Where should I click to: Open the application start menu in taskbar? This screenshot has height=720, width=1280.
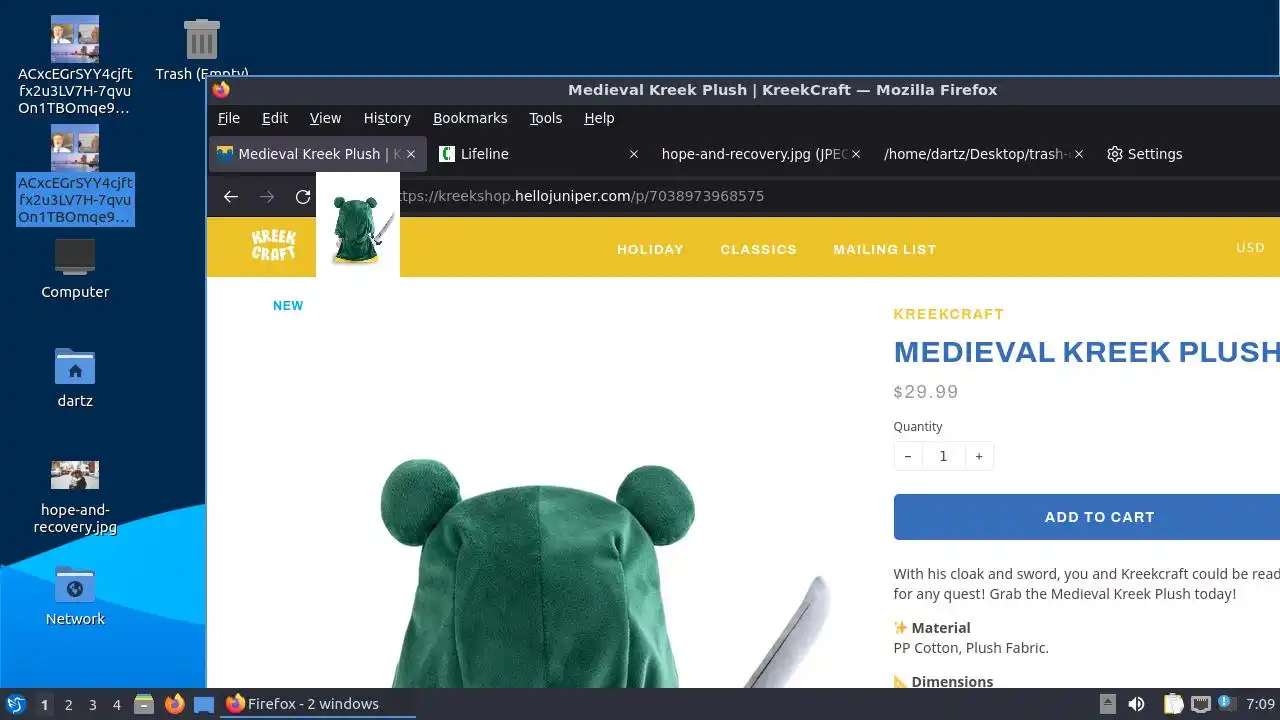(16, 704)
